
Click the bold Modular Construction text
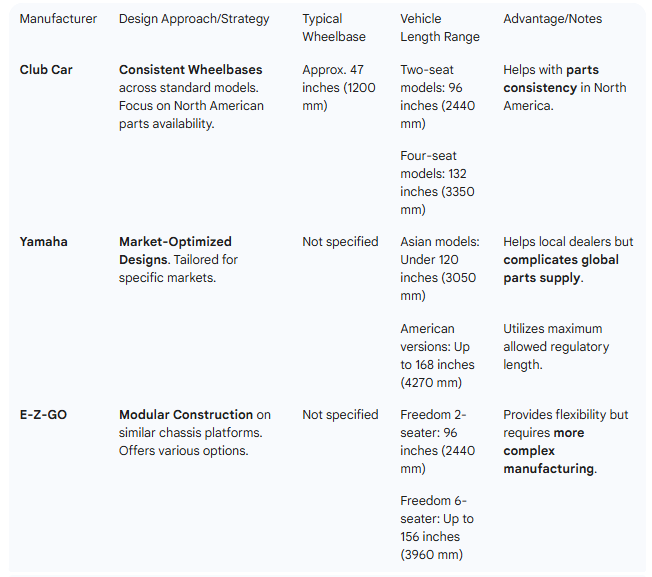coord(186,414)
